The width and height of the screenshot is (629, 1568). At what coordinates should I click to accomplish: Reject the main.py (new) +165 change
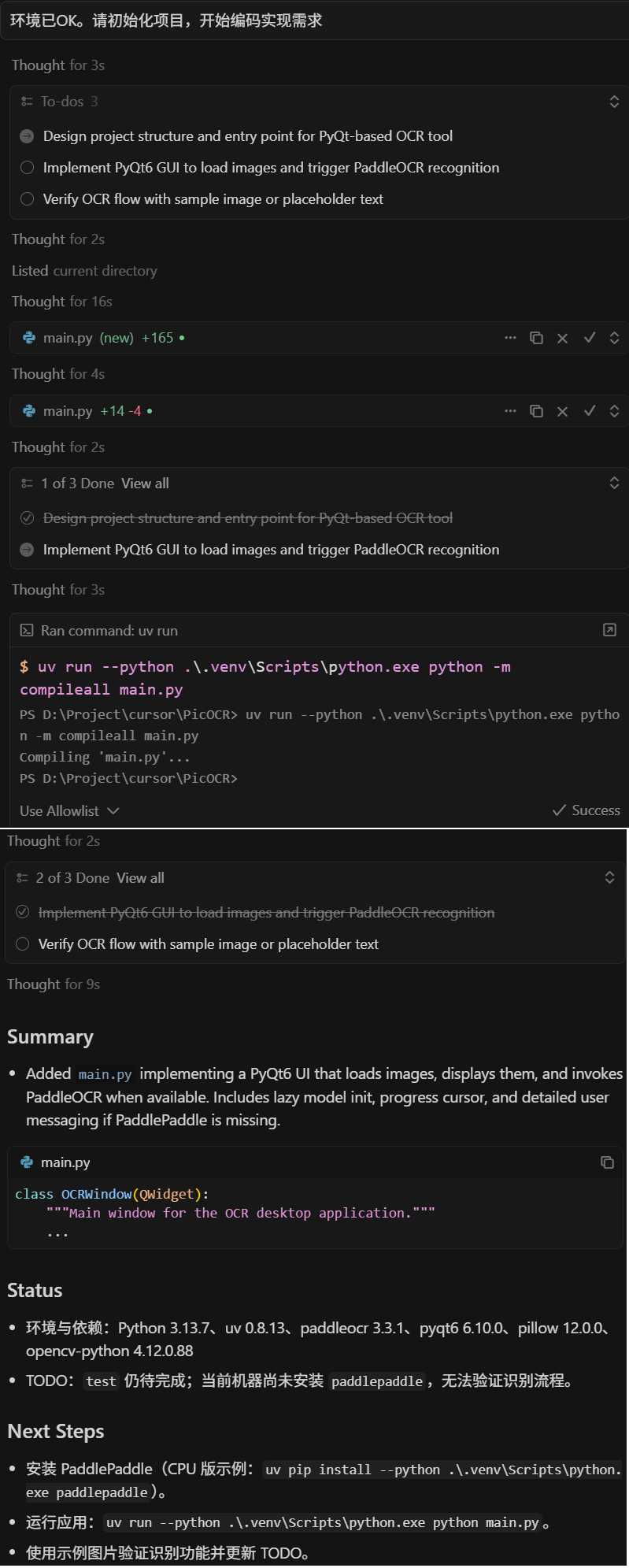point(562,338)
